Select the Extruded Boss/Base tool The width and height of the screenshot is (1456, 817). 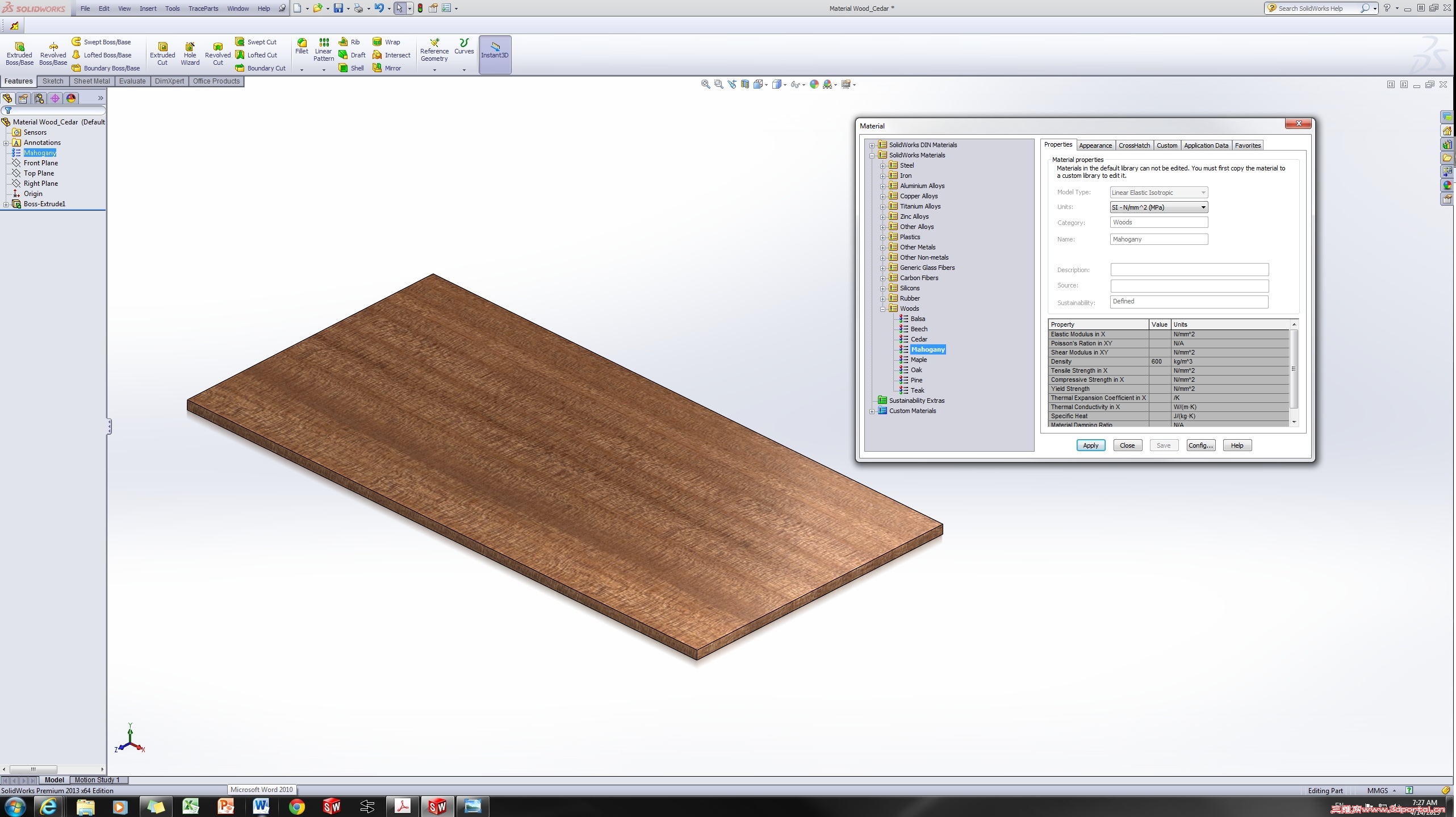19,52
